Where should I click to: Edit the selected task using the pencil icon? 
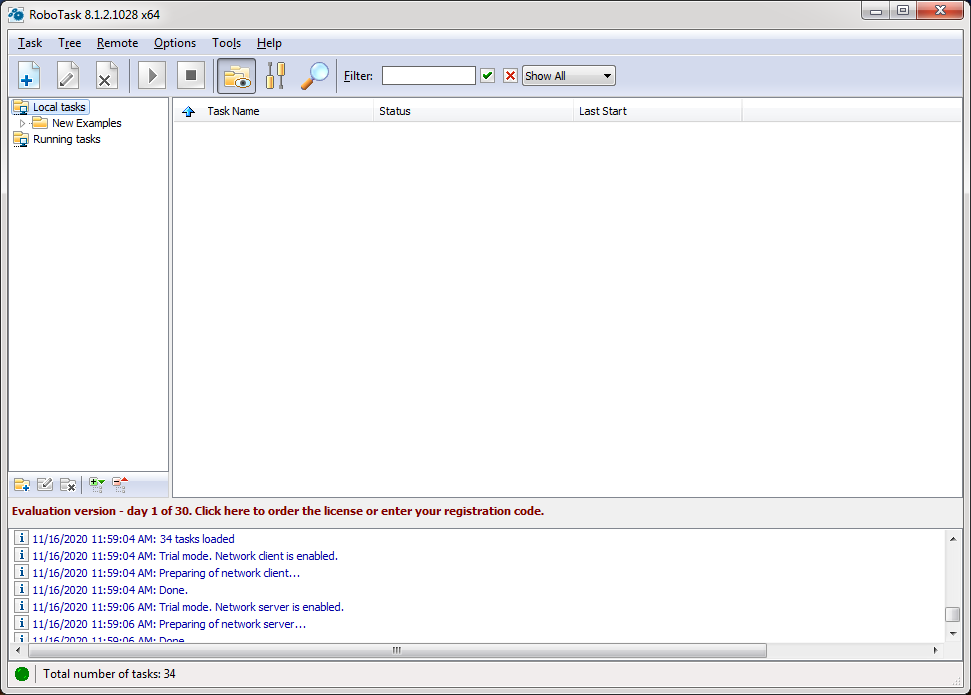click(67, 75)
